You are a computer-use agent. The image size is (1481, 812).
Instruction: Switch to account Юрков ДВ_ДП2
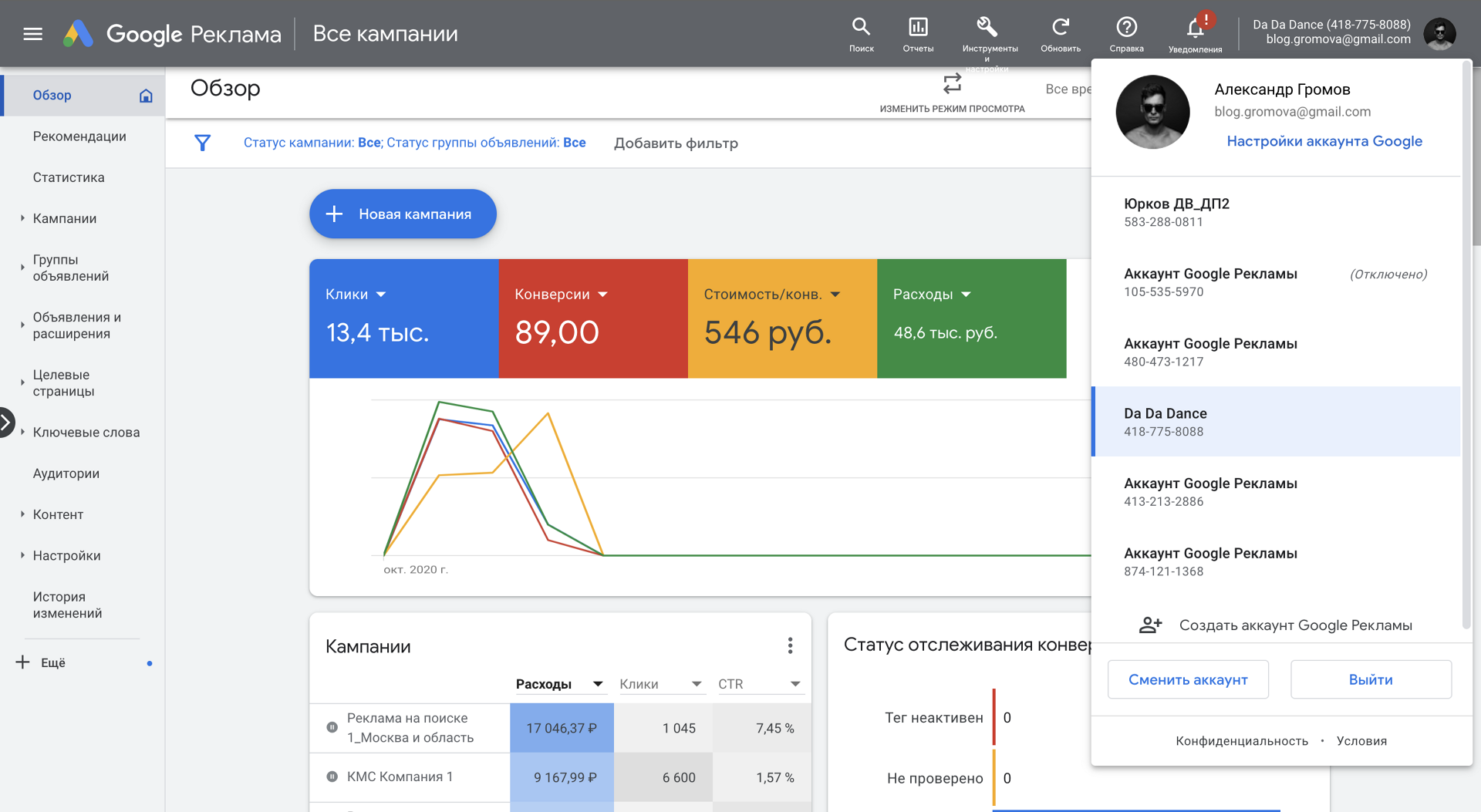tap(1276, 212)
